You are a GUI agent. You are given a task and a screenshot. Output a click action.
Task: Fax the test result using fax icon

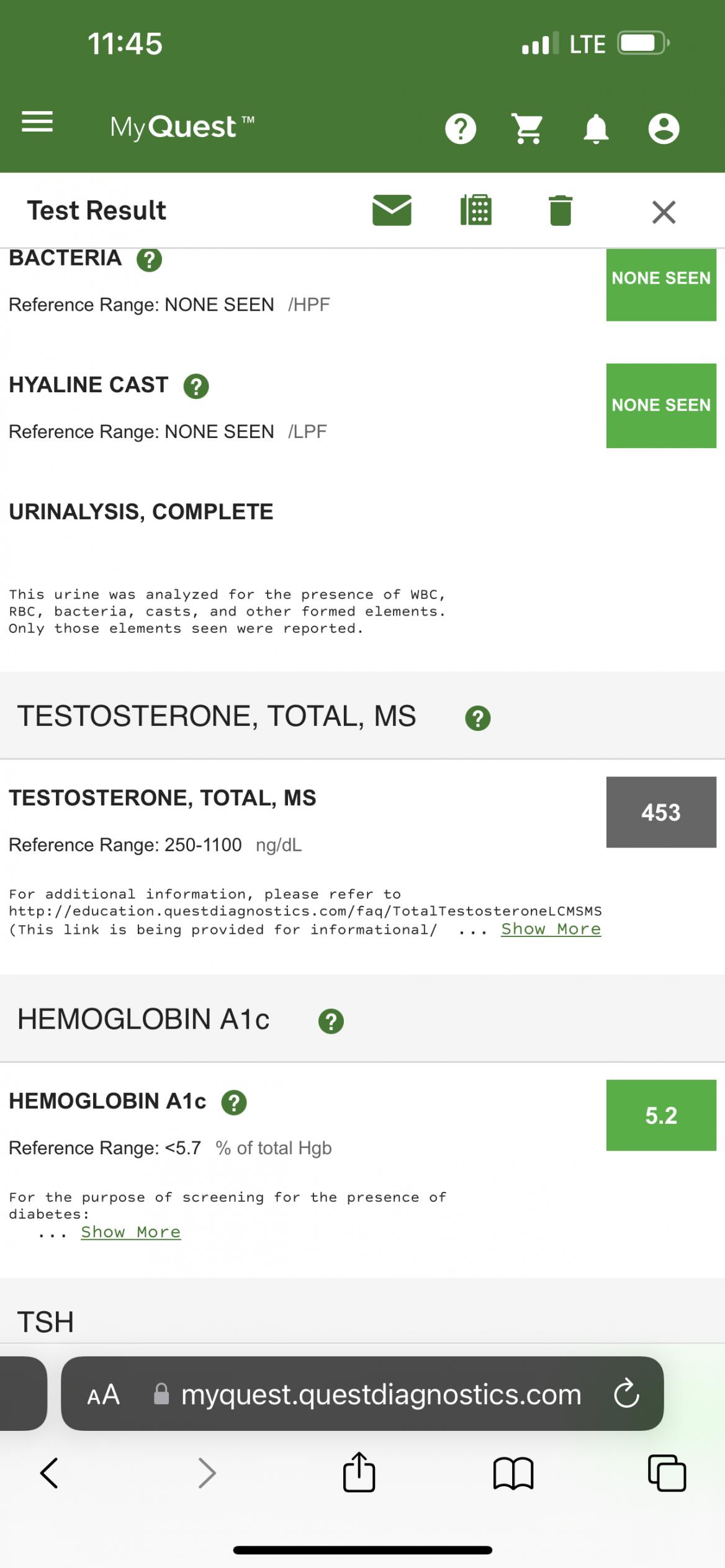pyautogui.click(x=476, y=210)
